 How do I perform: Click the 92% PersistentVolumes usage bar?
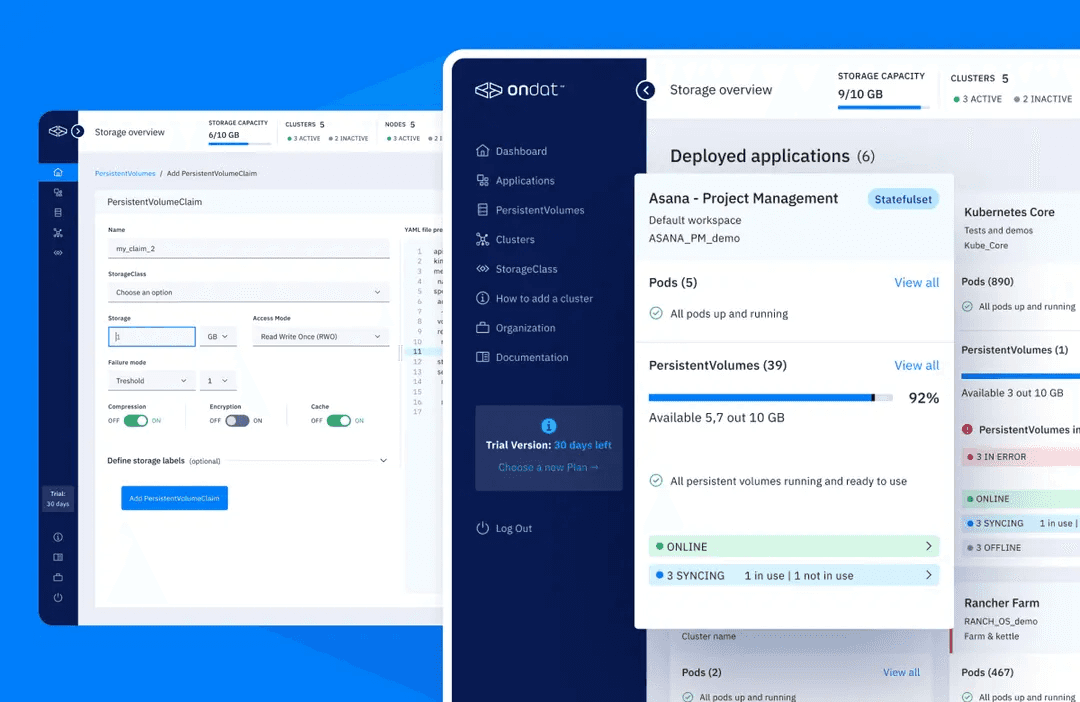[770, 398]
